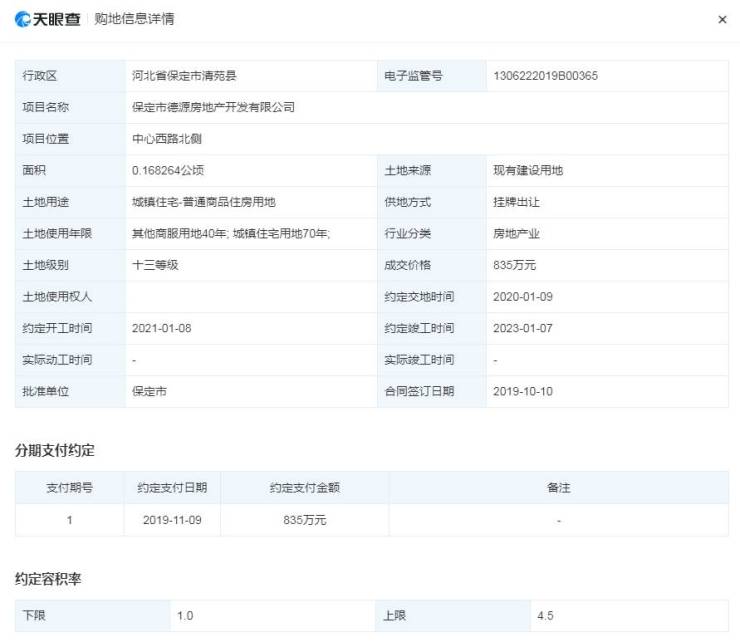Click supply method value 挂牌出让
Screen dimensions: 740x642
(516, 202)
